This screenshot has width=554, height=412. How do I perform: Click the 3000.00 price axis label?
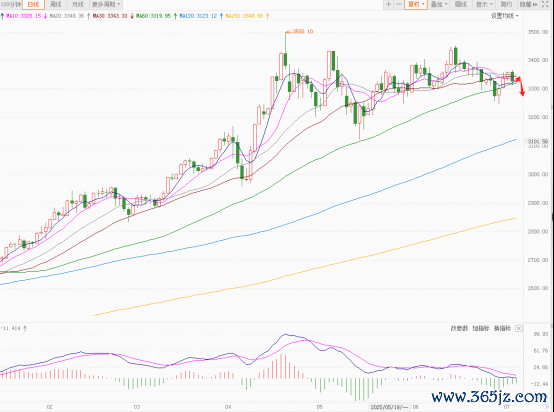pyautogui.click(x=538, y=174)
